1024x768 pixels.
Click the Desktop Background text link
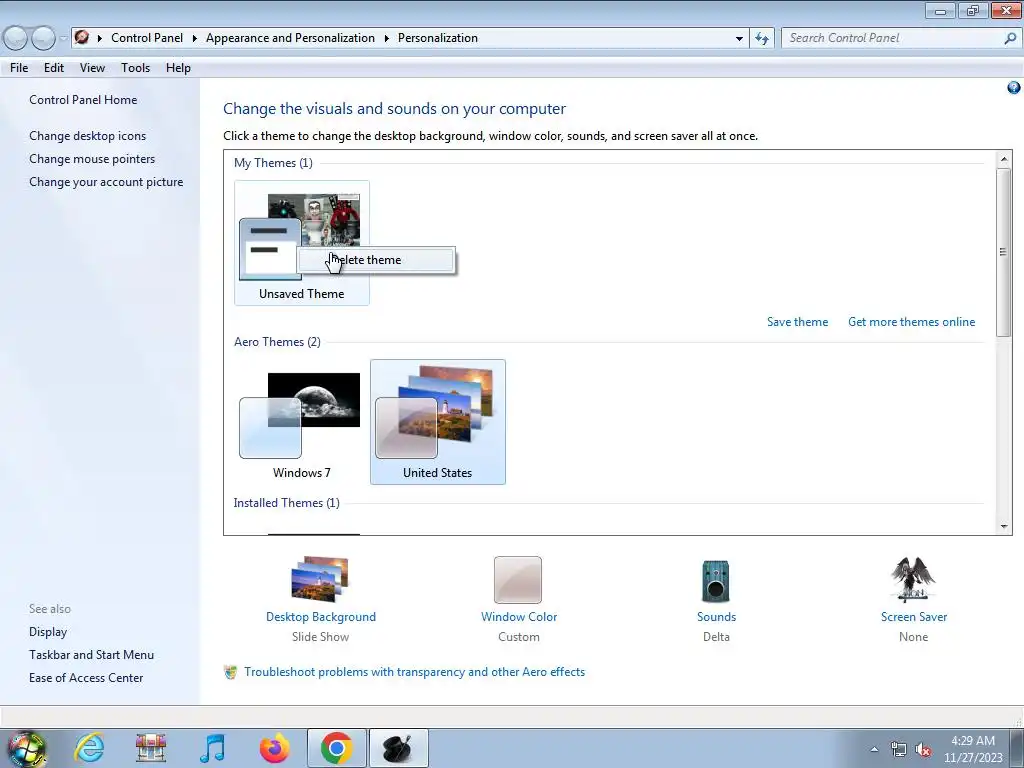click(321, 617)
